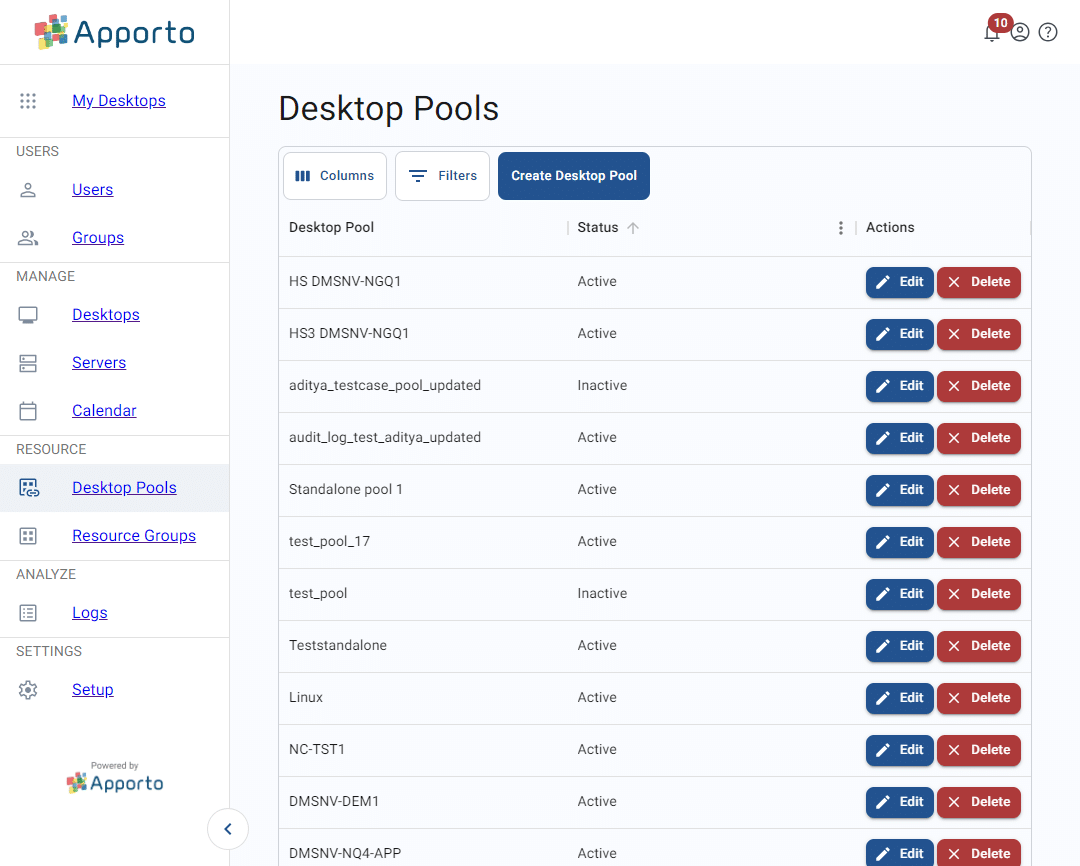The width and height of the screenshot is (1080, 866).
Task: Sort by the Status column arrow
Action: [x=633, y=228]
